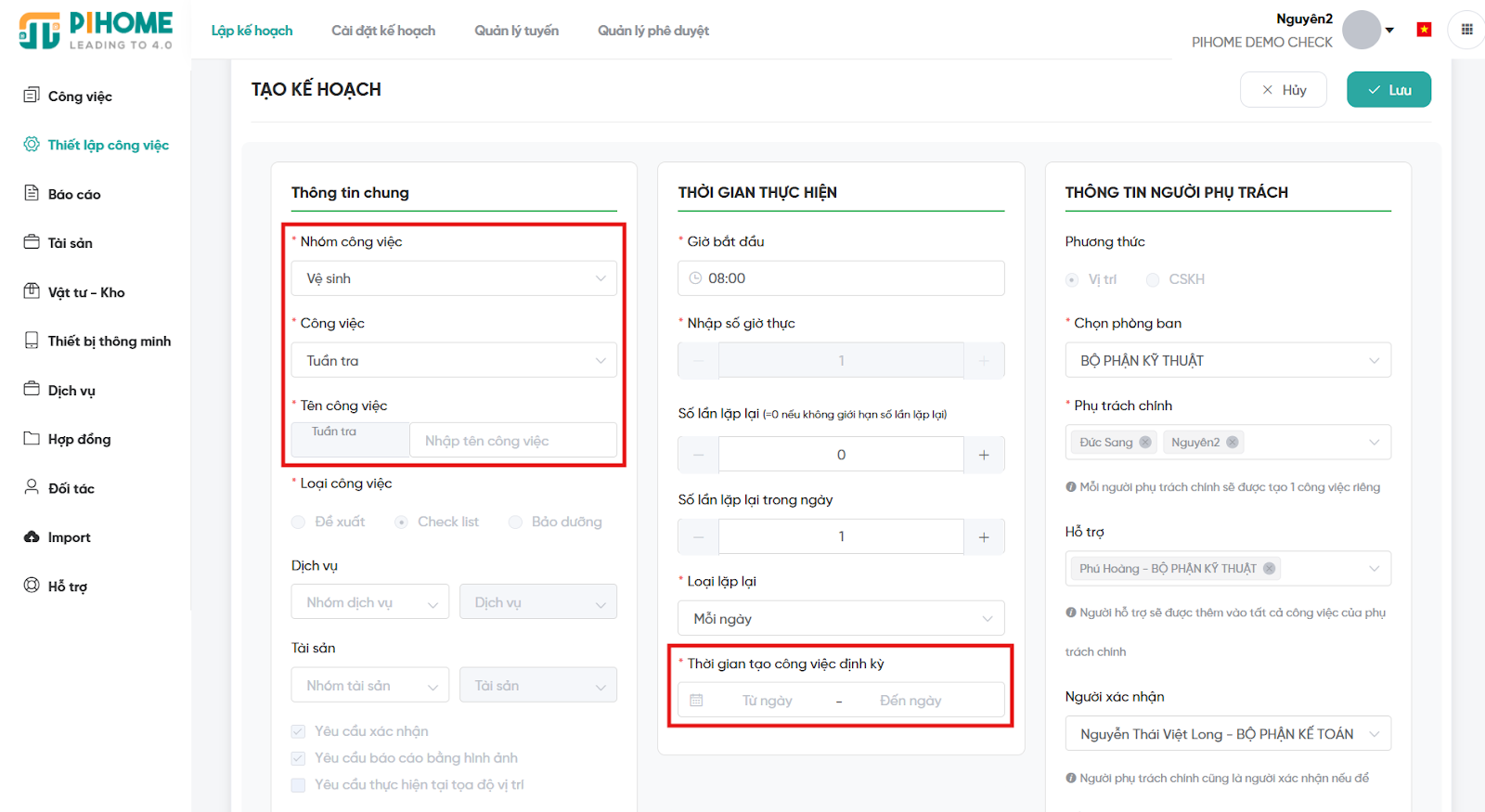Click the Hủy cancel button
The width and height of the screenshot is (1485, 812).
point(1284,90)
